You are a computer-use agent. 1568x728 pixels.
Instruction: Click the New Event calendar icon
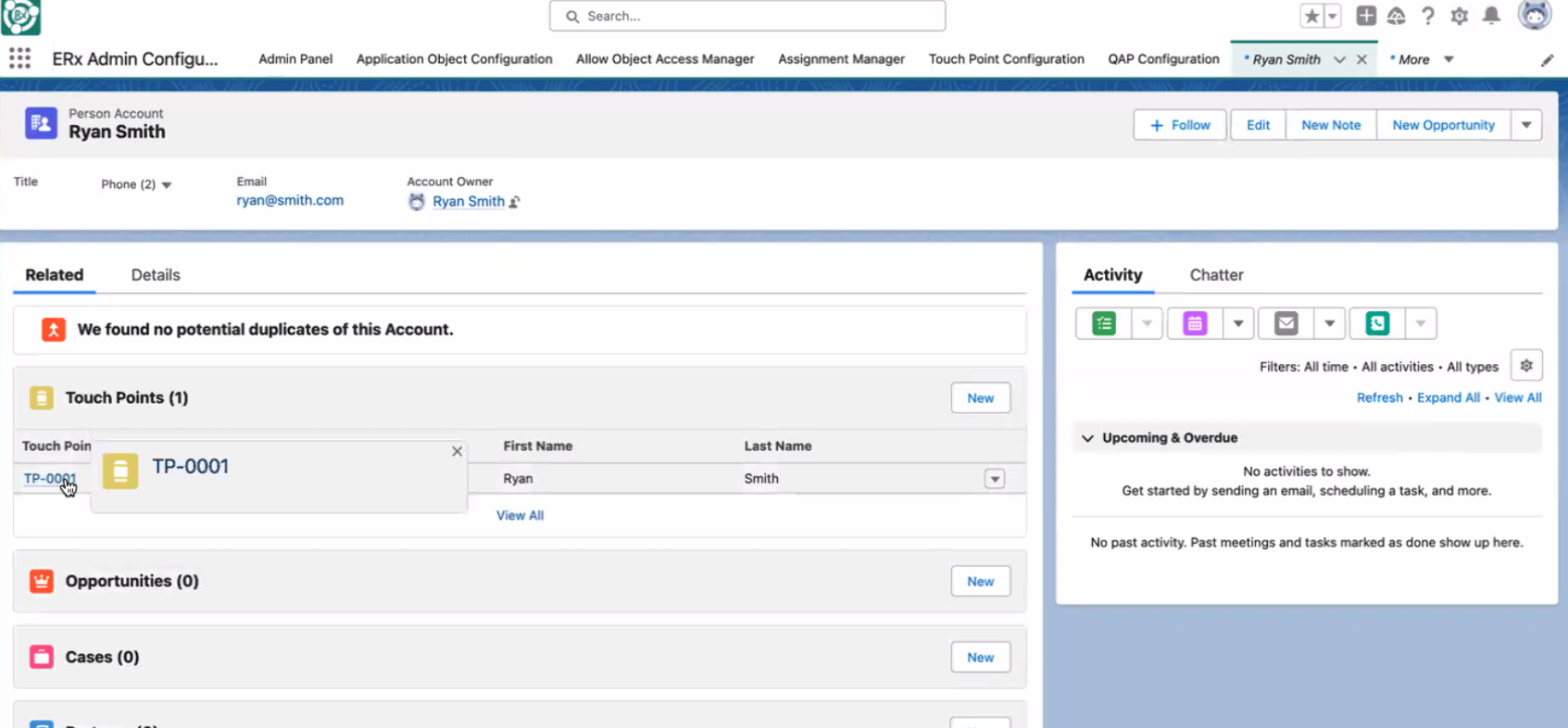[x=1195, y=323]
